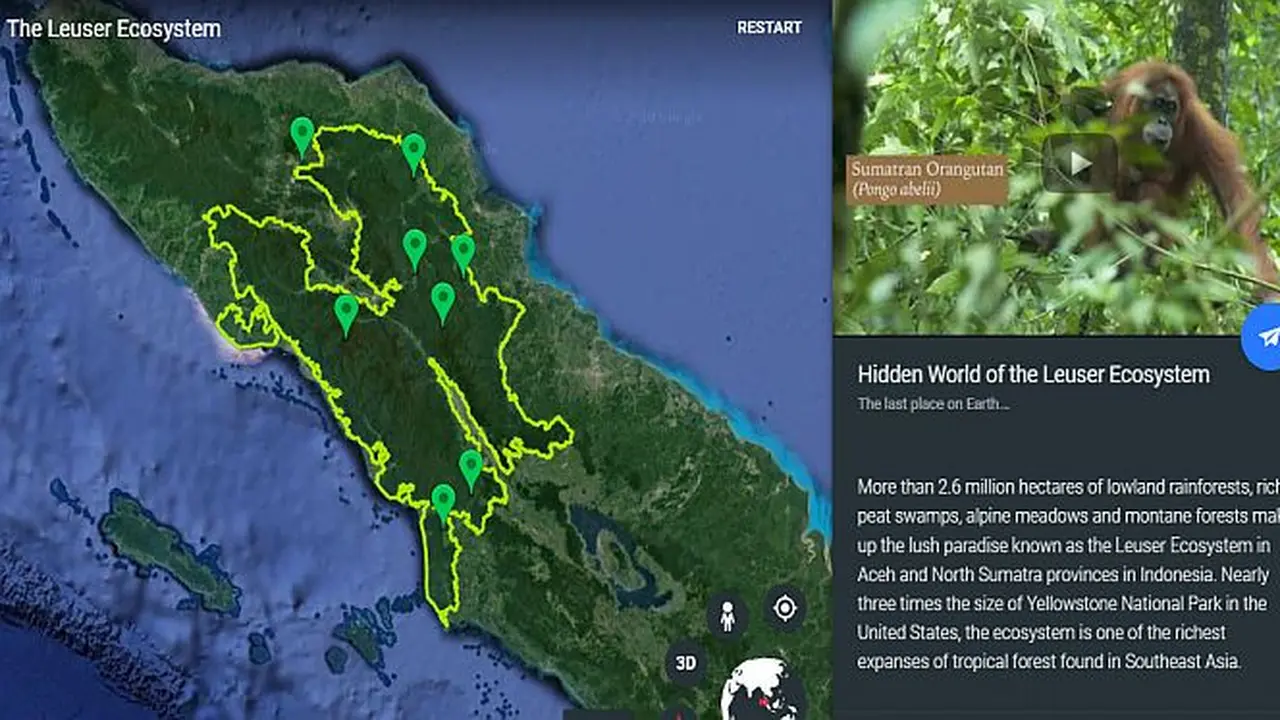Toggle the 3D view button
1280x720 pixels.
[x=686, y=663]
